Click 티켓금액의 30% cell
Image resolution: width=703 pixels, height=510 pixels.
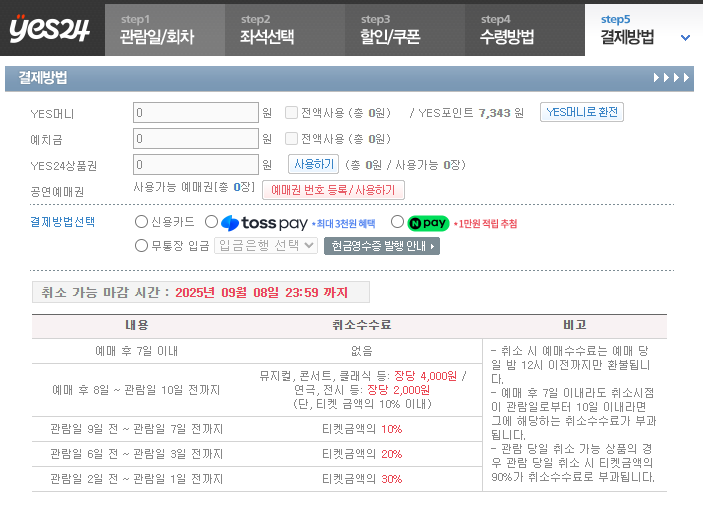(x=362, y=479)
